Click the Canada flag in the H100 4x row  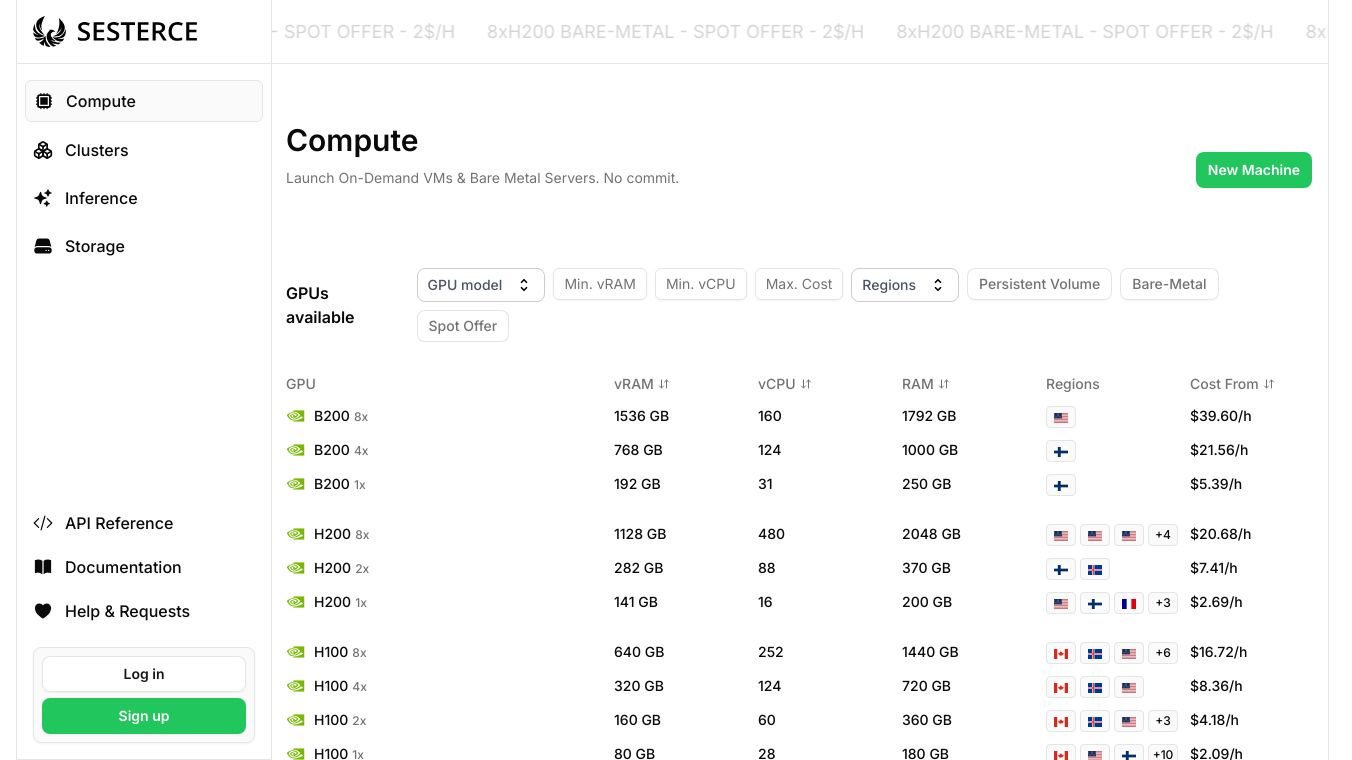(1061, 687)
